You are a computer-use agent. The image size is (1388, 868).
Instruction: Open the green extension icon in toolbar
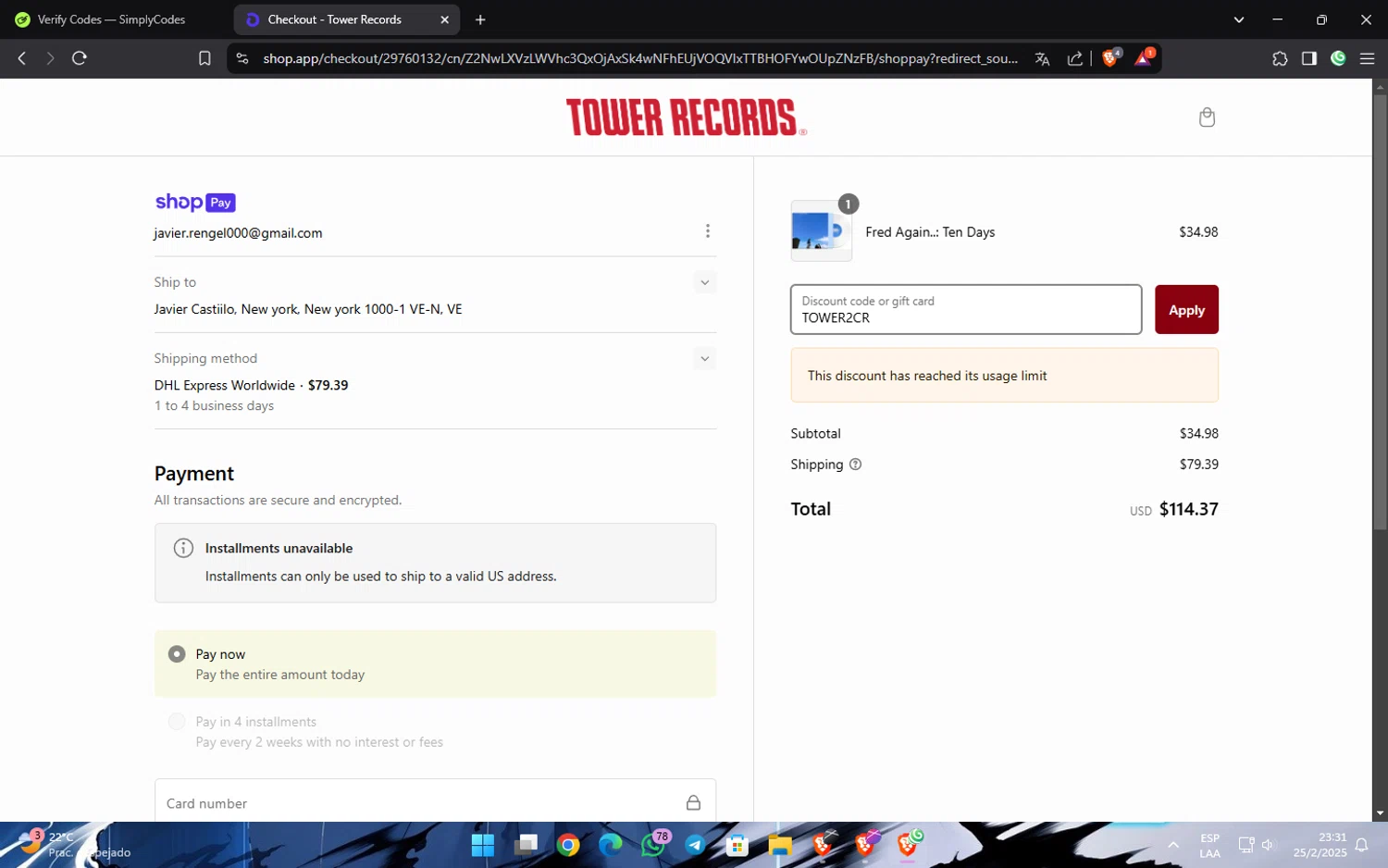1338,58
